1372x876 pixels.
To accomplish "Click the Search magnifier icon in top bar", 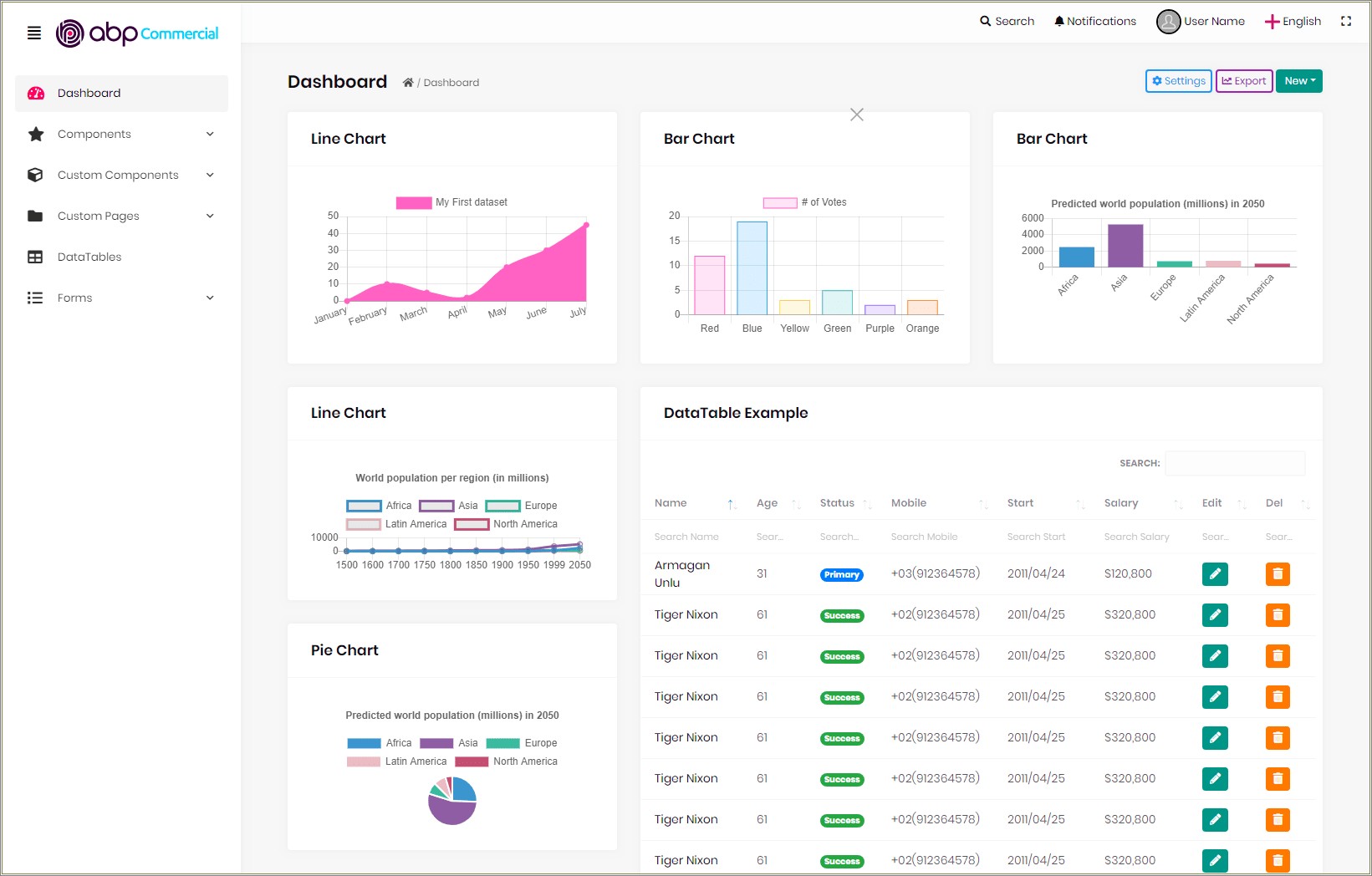I will (x=985, y=22).
